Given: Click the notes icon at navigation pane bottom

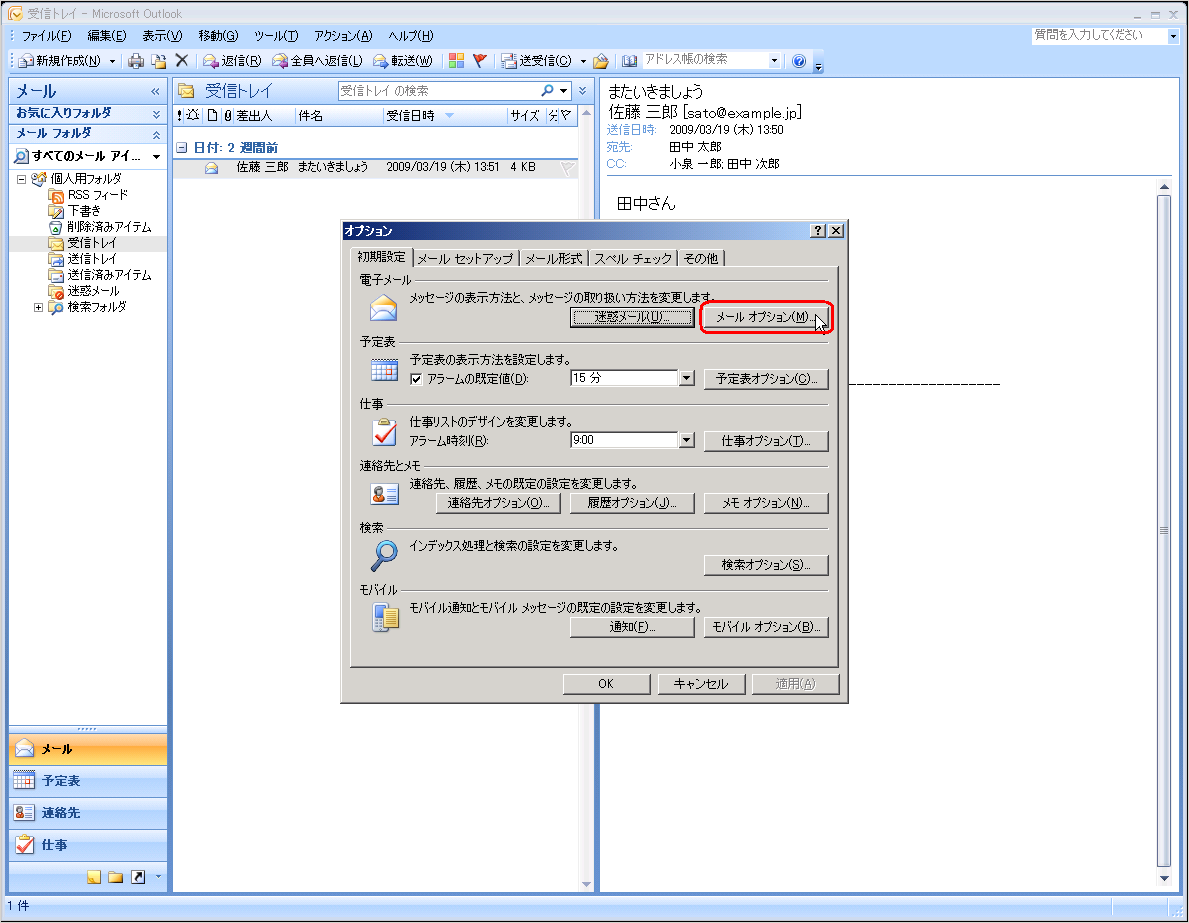Looking at the screenshot, I should click(x=94, y=877).
